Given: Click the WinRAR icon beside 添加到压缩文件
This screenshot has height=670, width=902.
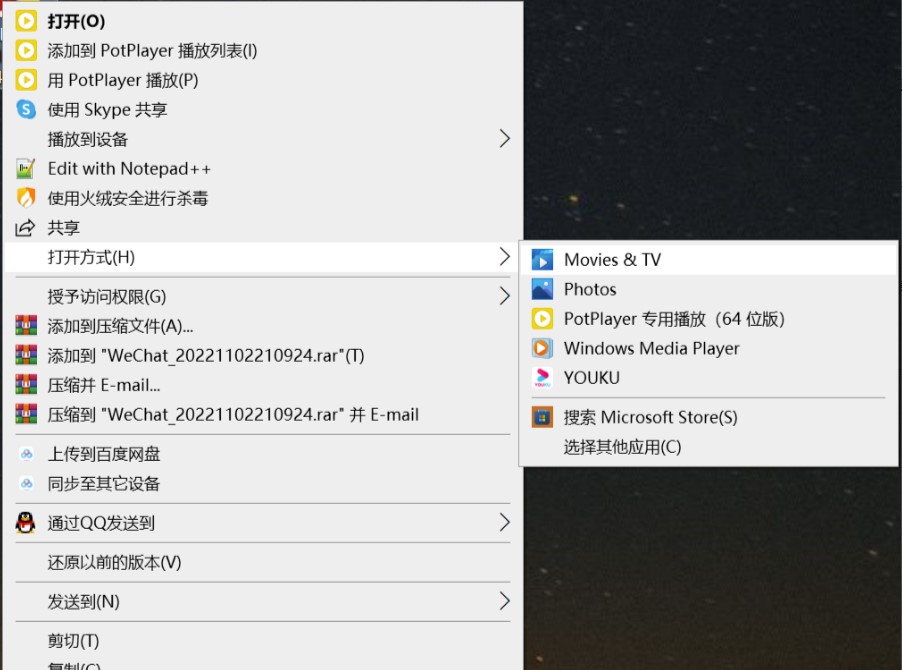Looking at the screenshot, I should [24, 325].
